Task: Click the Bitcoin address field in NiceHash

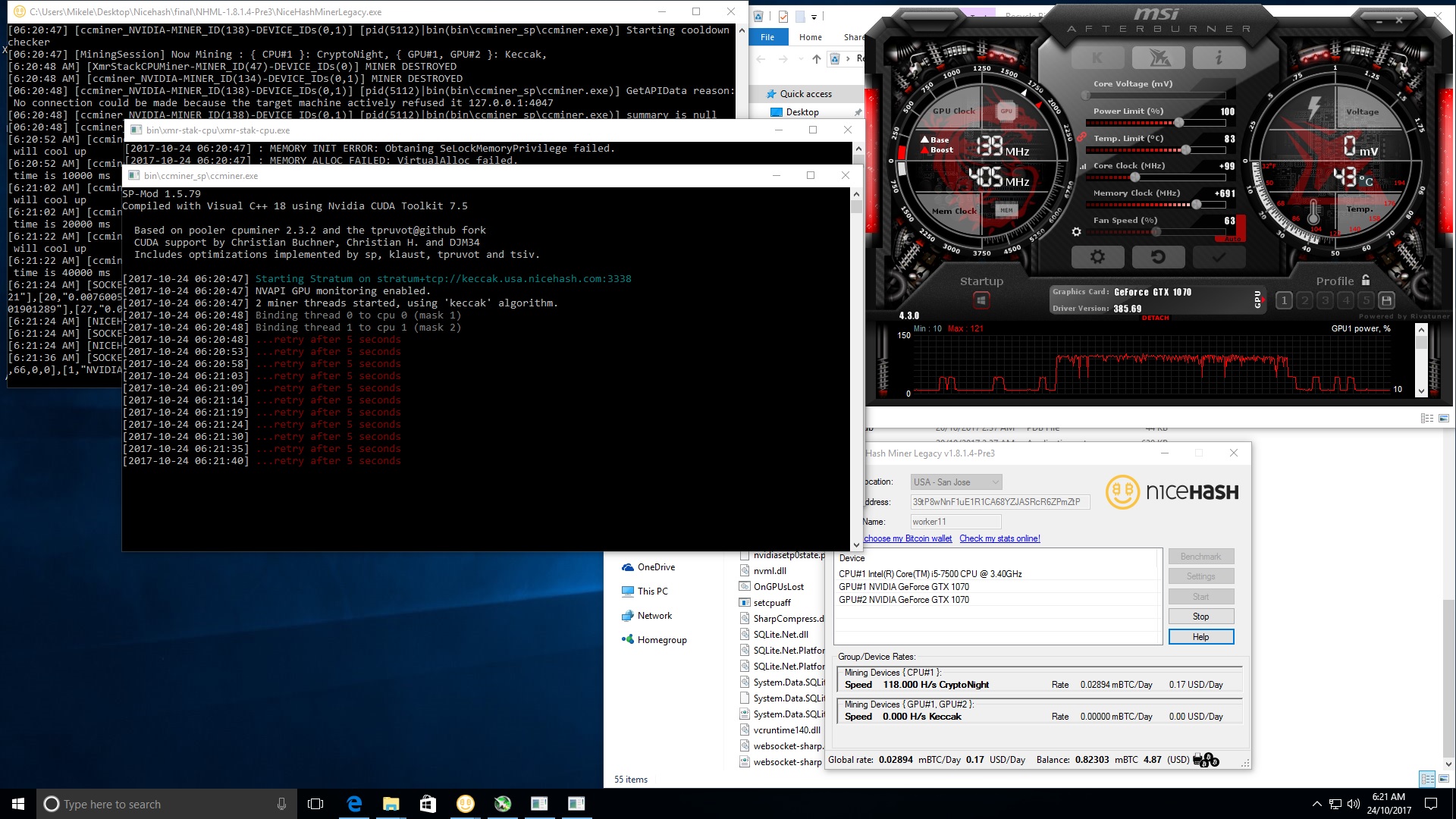Action: pos(999,502)
